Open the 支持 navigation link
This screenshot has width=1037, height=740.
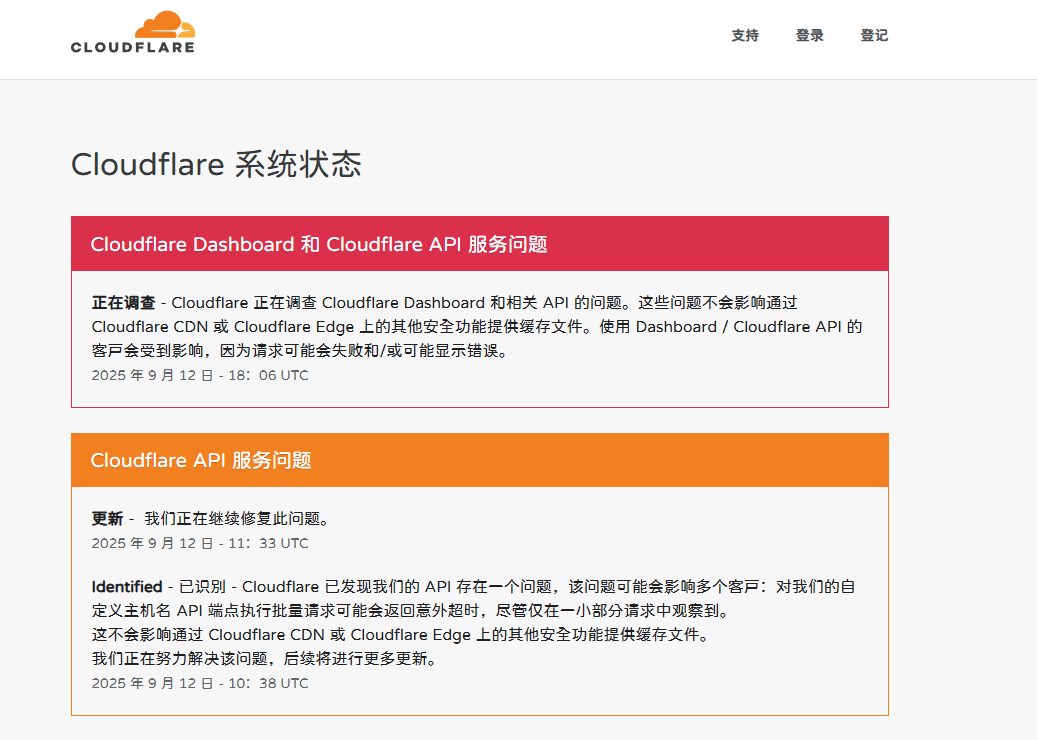tap(745, 36)
